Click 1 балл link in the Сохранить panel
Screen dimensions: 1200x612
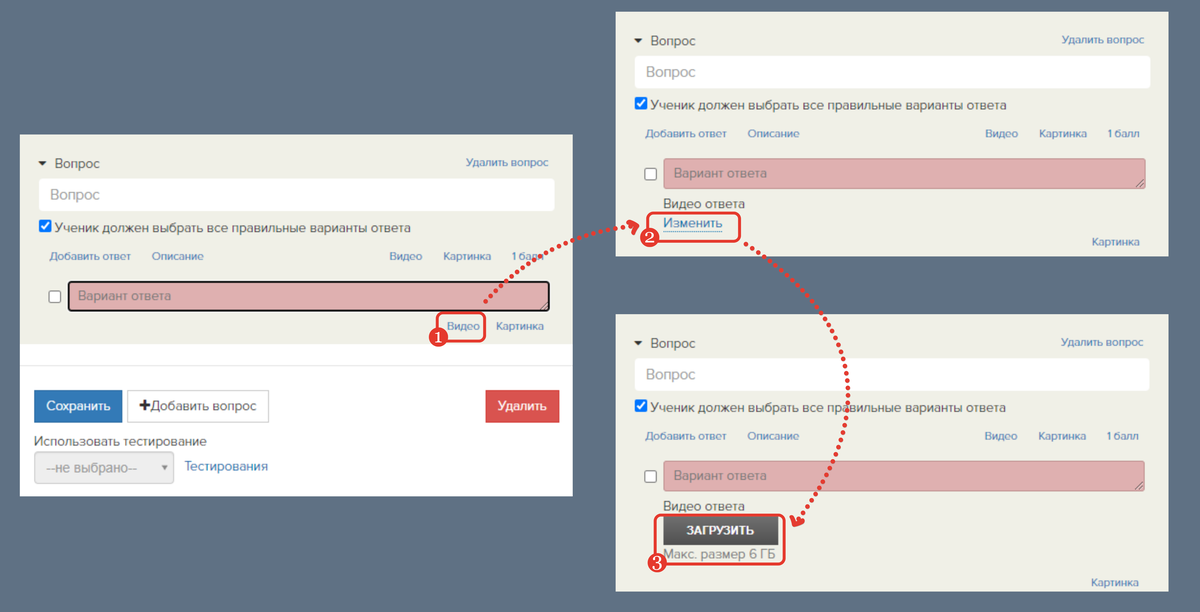pos(528,256)
